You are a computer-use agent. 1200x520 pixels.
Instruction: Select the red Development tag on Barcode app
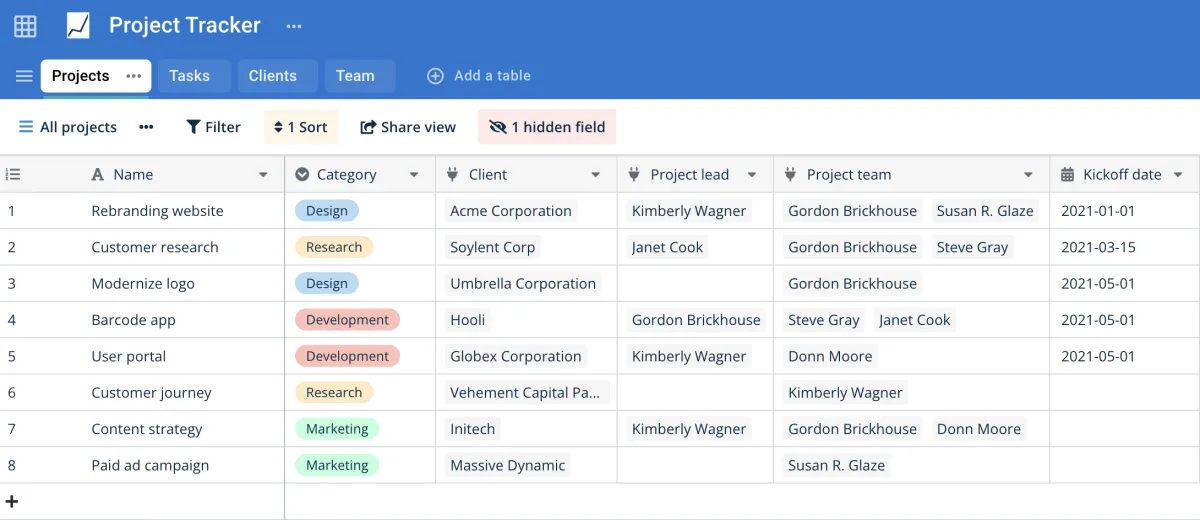[347, 320]
